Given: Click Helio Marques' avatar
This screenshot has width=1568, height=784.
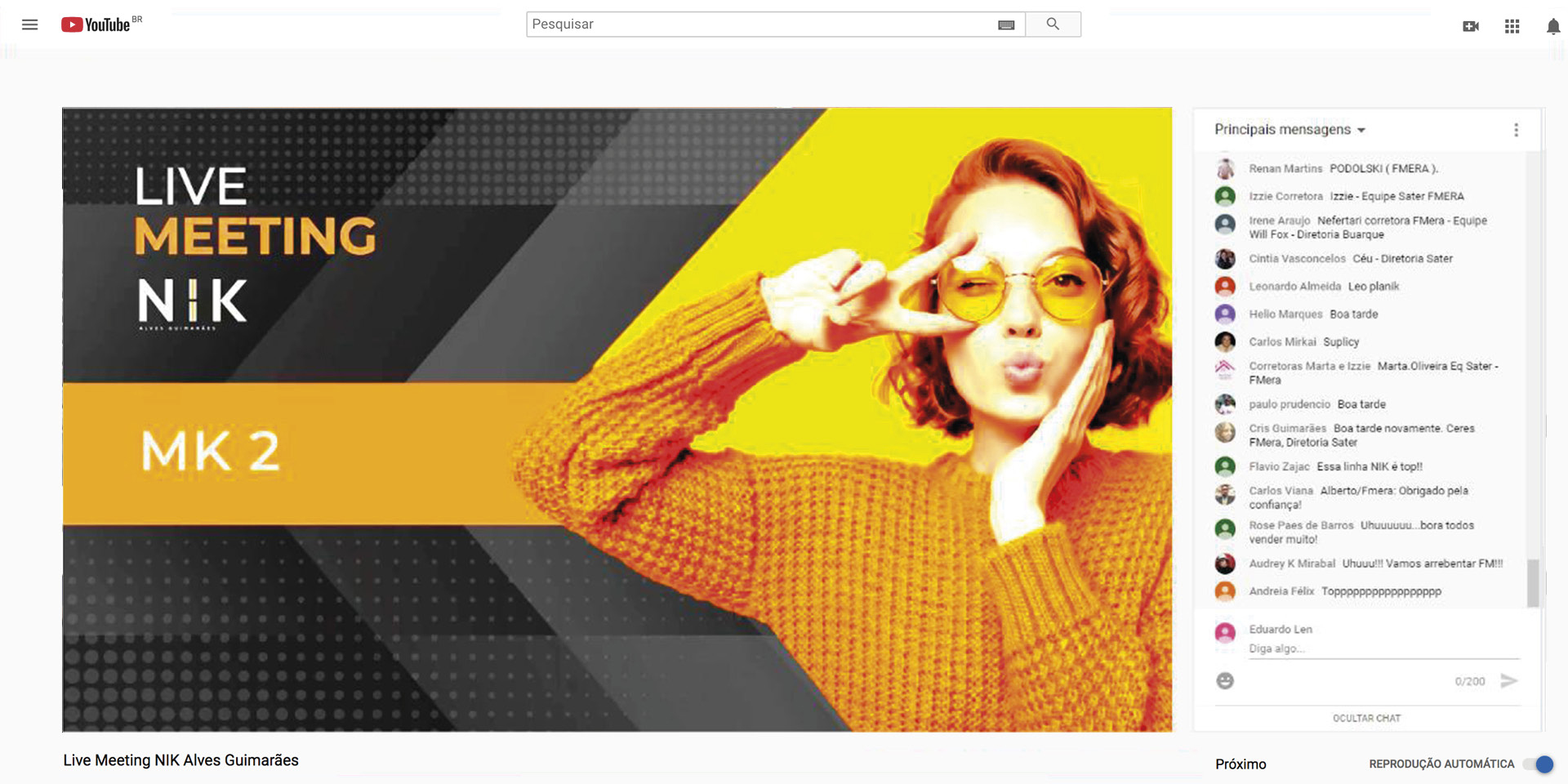Looking at the screenshot, I should [x=1225, y=314].
